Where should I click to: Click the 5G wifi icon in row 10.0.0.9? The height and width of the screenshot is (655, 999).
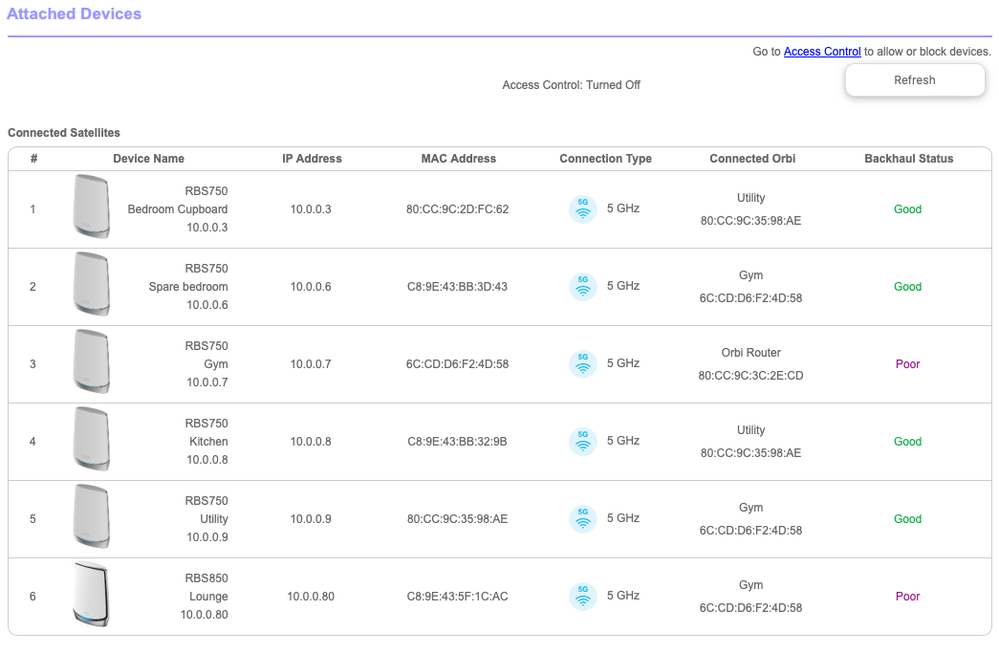(x=582, y=519)
